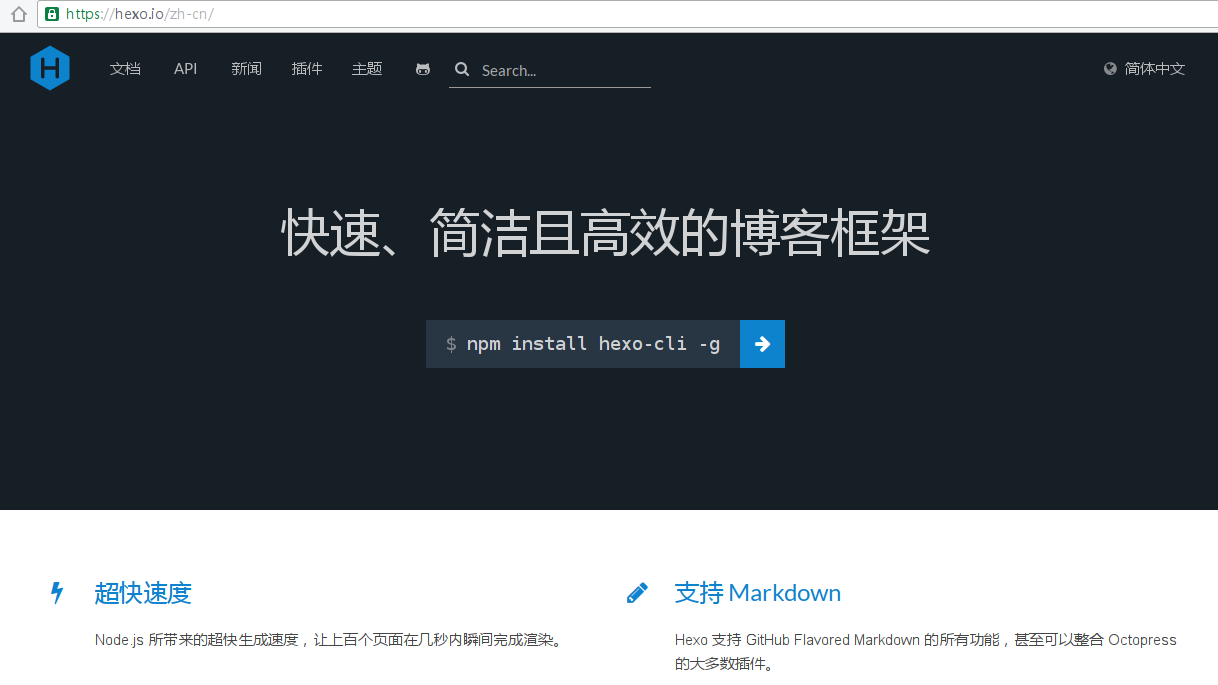
Task: Click the green padlock in the address bar
Action: 52,14
